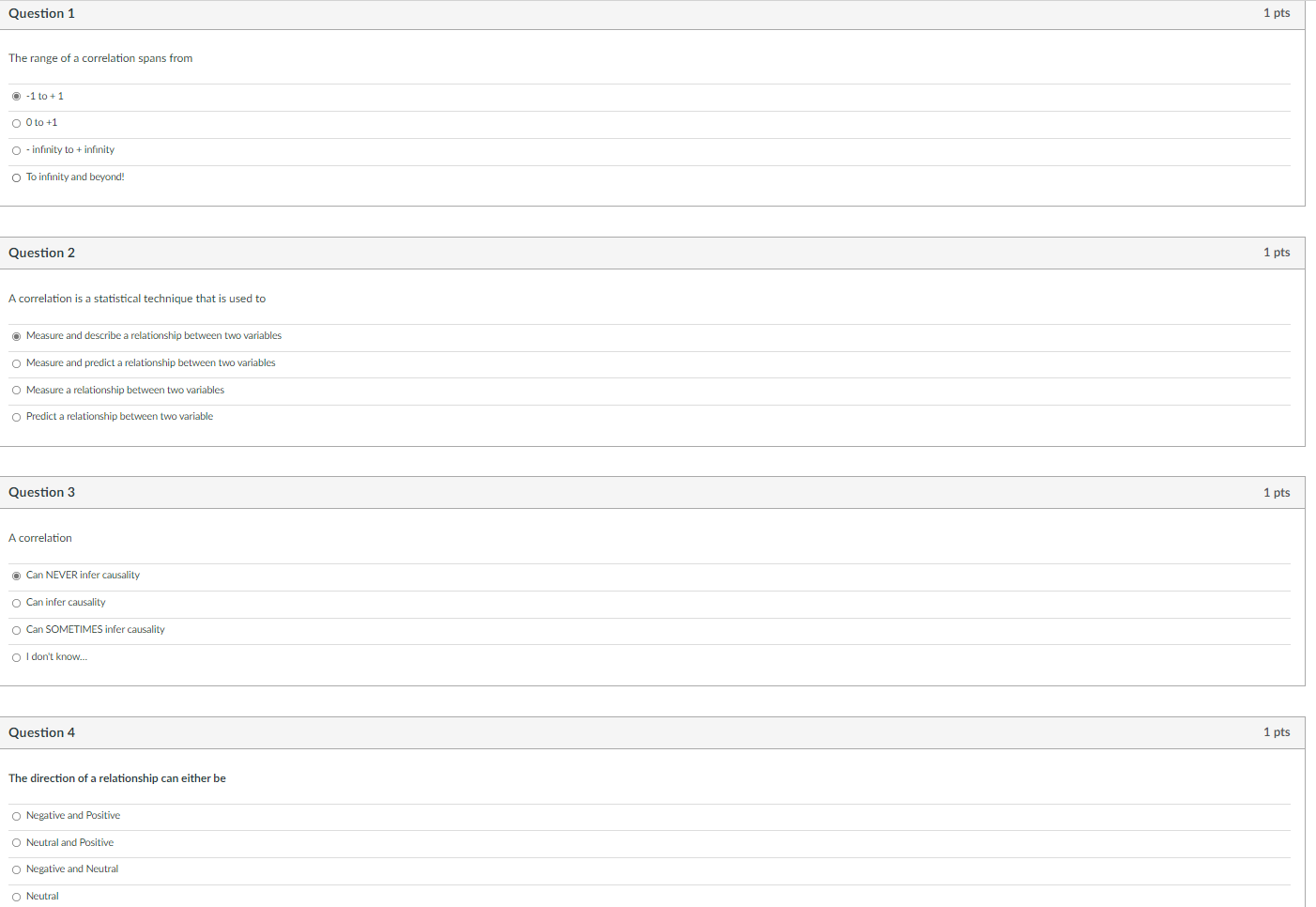Choose 'Predict a relationship between two variable'
This screenshot has height=907, width=1316.
16,417
